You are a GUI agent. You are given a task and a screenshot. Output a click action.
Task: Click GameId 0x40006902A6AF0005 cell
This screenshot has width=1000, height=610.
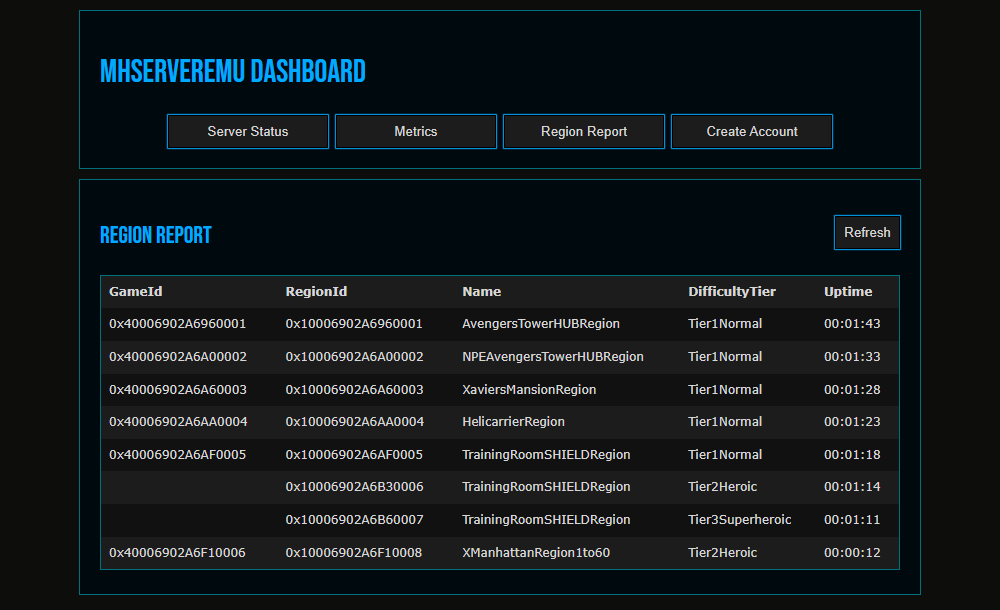pyautogui.click(x=178, y=455)
